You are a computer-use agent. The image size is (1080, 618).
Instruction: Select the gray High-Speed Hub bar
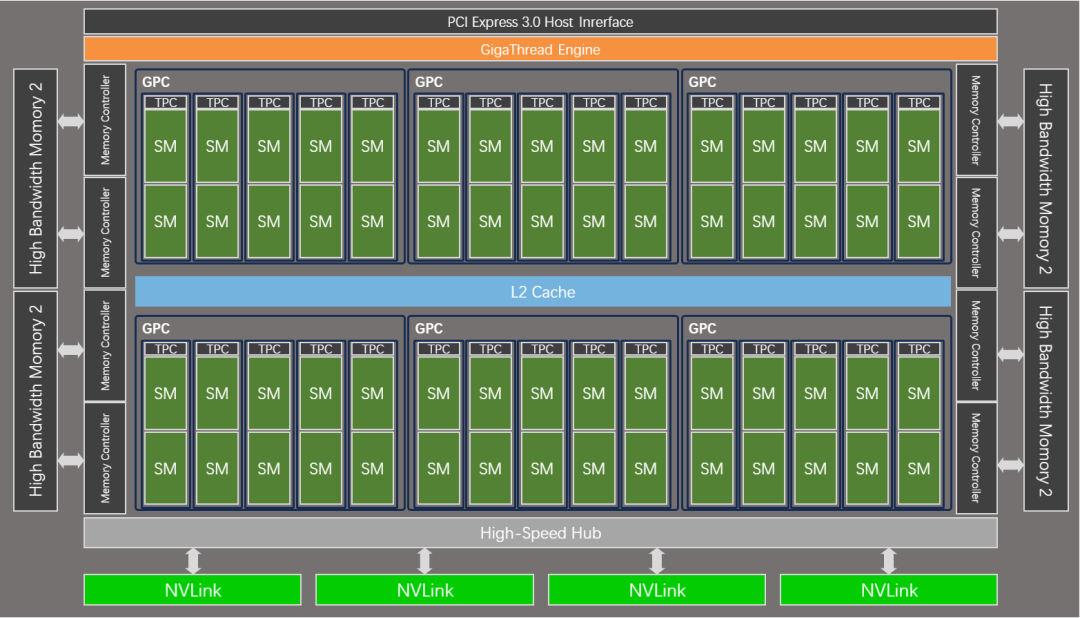coord(540,533)
